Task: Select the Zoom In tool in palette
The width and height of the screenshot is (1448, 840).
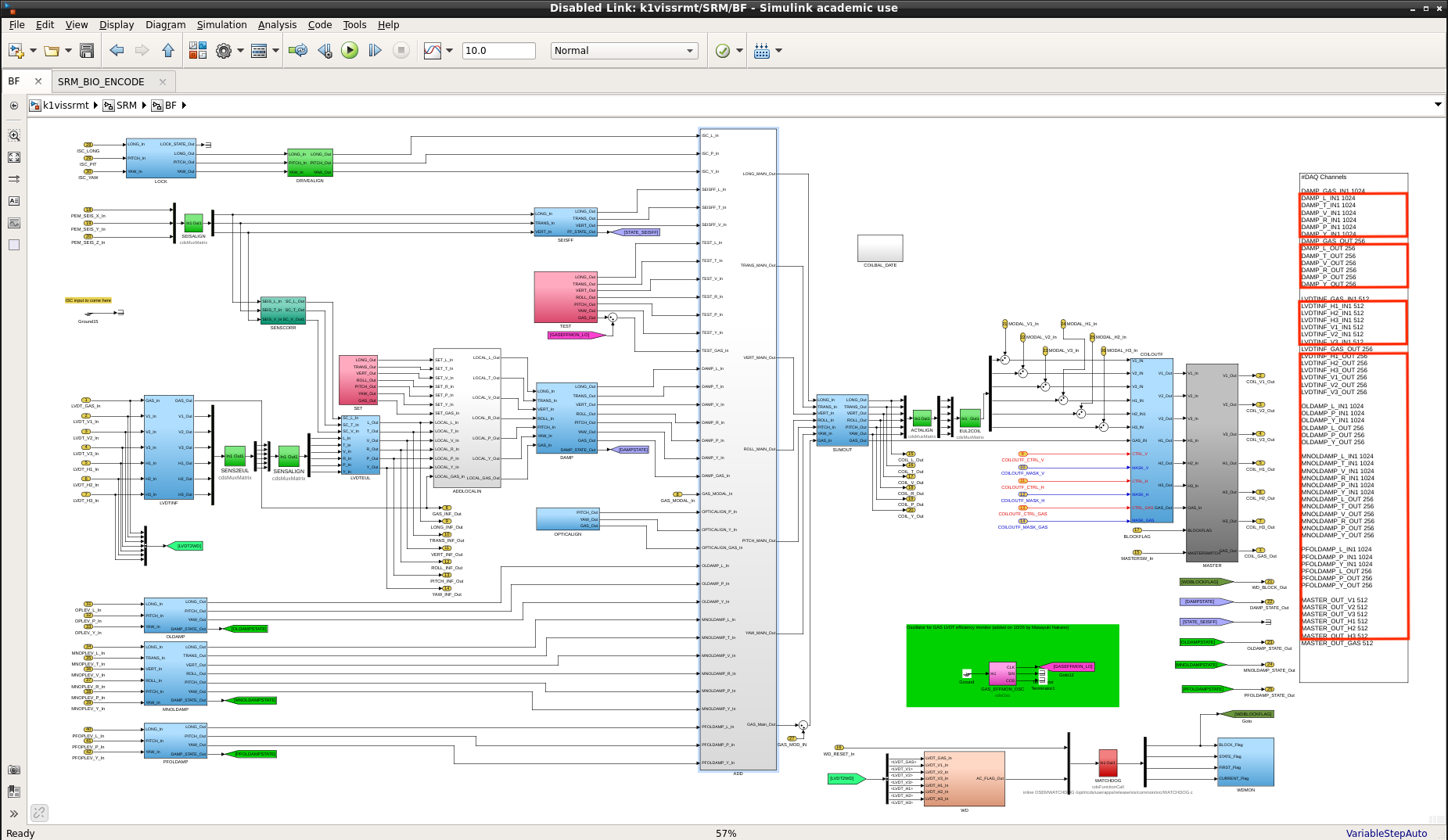Action: click(14, 135)
